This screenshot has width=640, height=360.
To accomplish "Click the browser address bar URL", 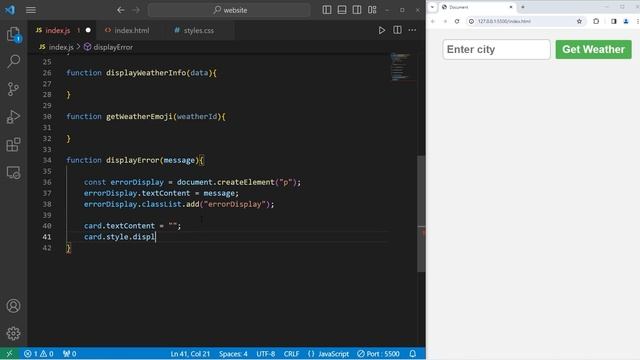I will point(504,21).
